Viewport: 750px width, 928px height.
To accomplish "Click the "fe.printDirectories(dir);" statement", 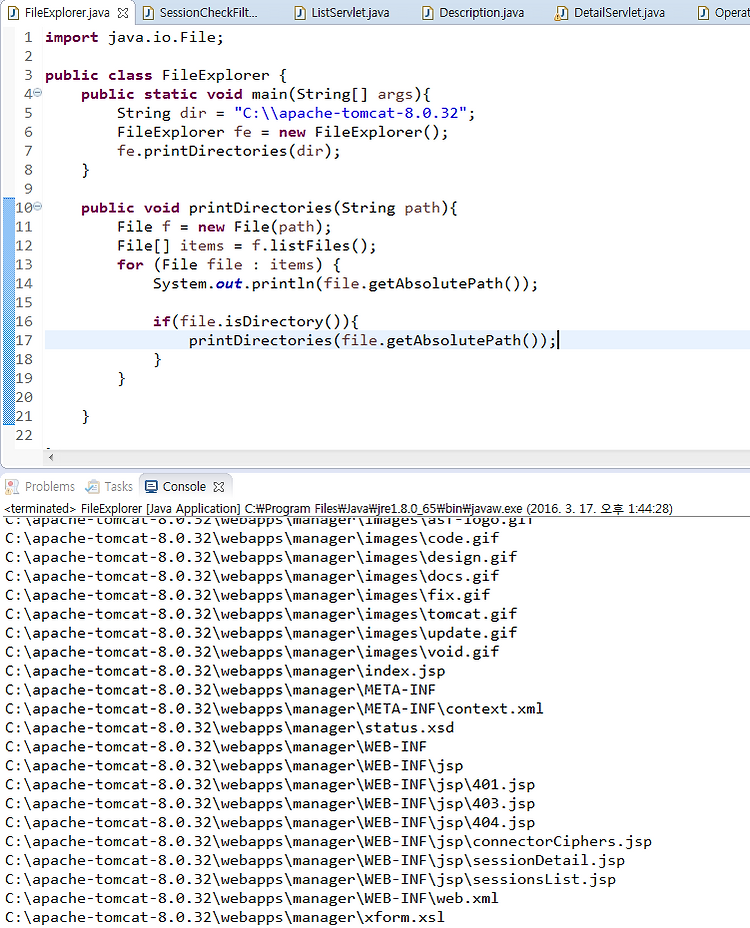I will tap(228, 151).
